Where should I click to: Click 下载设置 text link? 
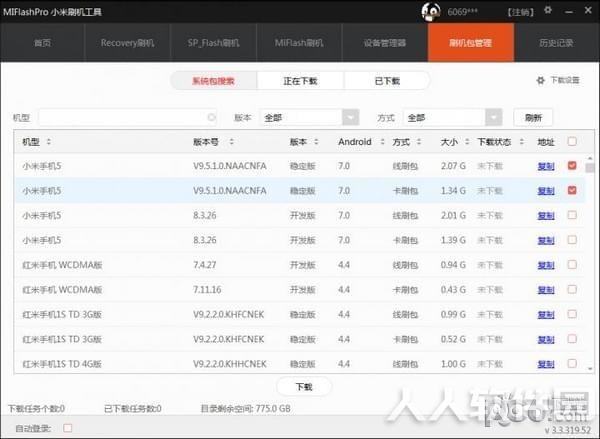tap(565, 80)
